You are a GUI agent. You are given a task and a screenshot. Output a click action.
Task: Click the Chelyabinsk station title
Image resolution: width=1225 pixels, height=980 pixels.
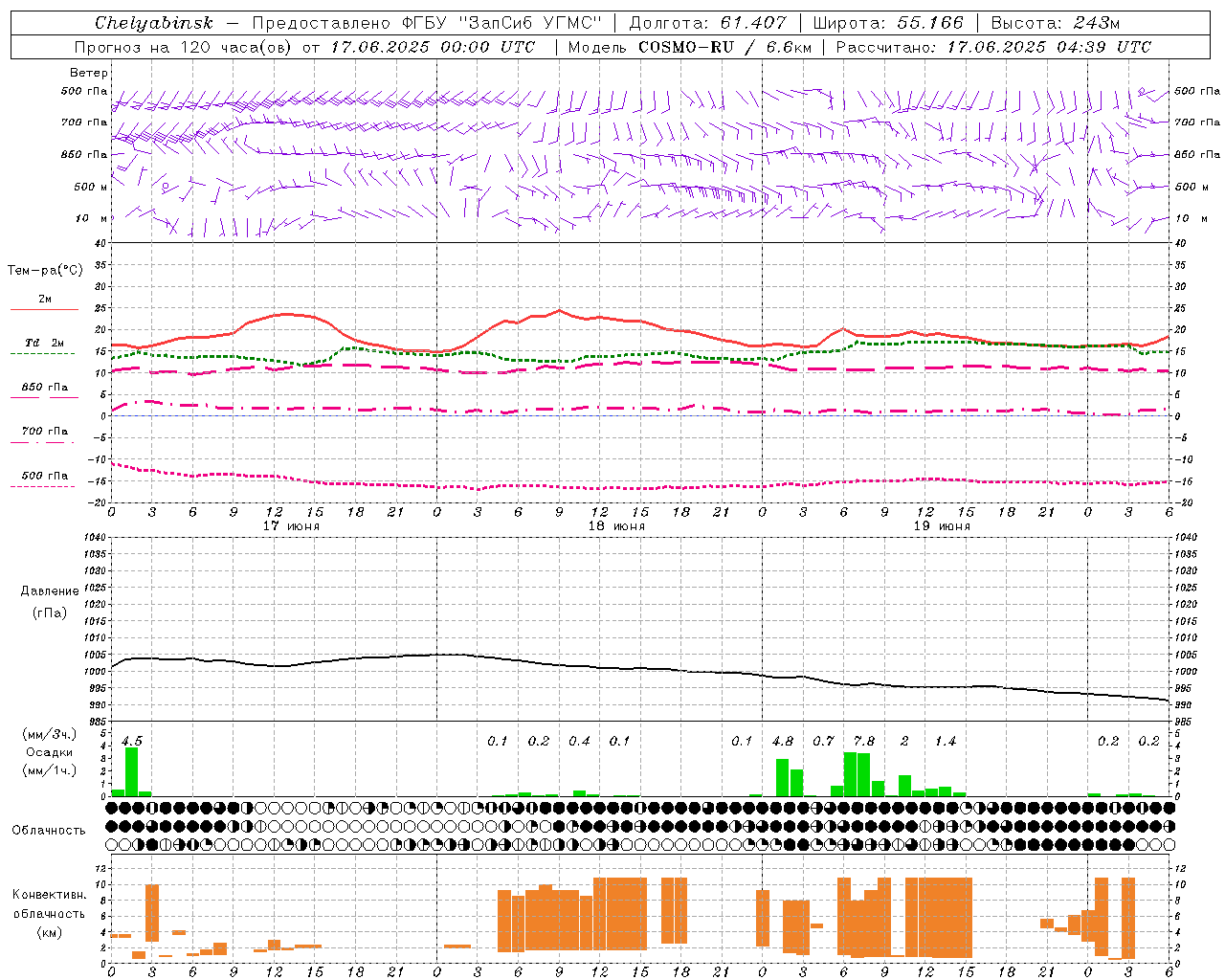[x=154, y=23]
